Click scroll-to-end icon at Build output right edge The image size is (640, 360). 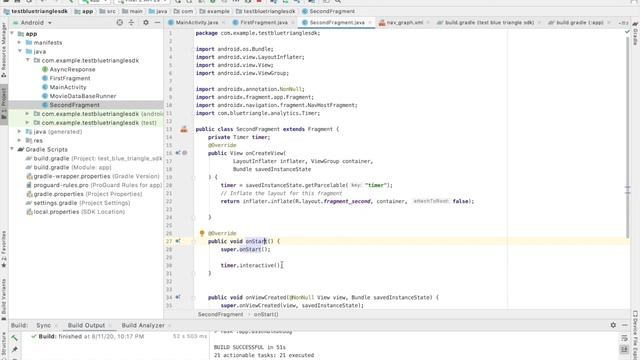tap(624, 350)
